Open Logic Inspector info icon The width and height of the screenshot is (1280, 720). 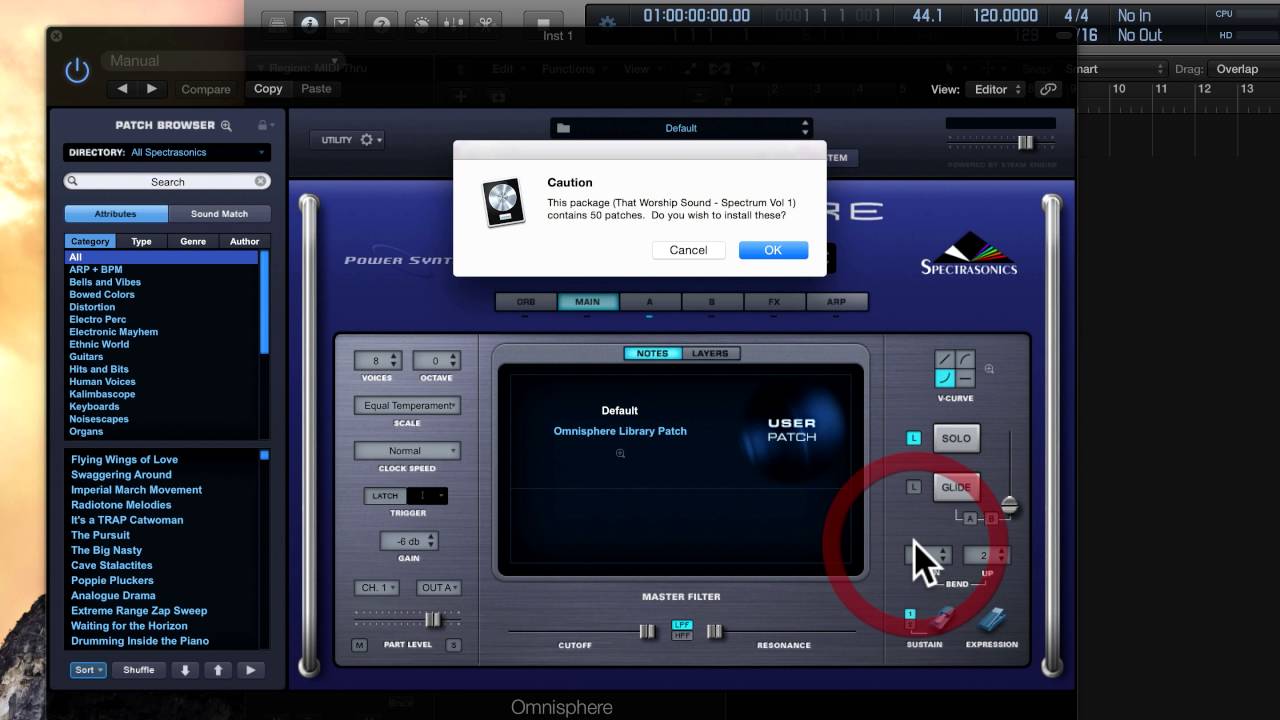pos(310,23)
